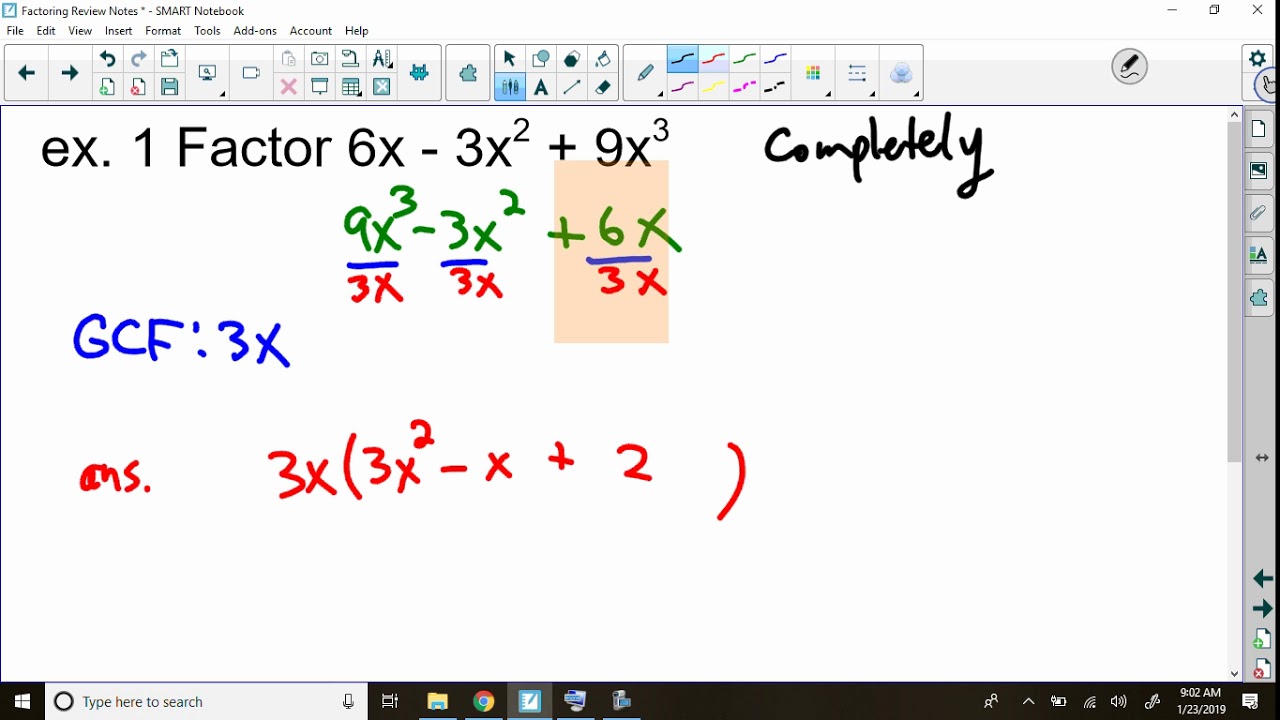This screenshot has width=1280, height=720.
Task: Select the arrow selection tool
Action: tap(510, 58)
